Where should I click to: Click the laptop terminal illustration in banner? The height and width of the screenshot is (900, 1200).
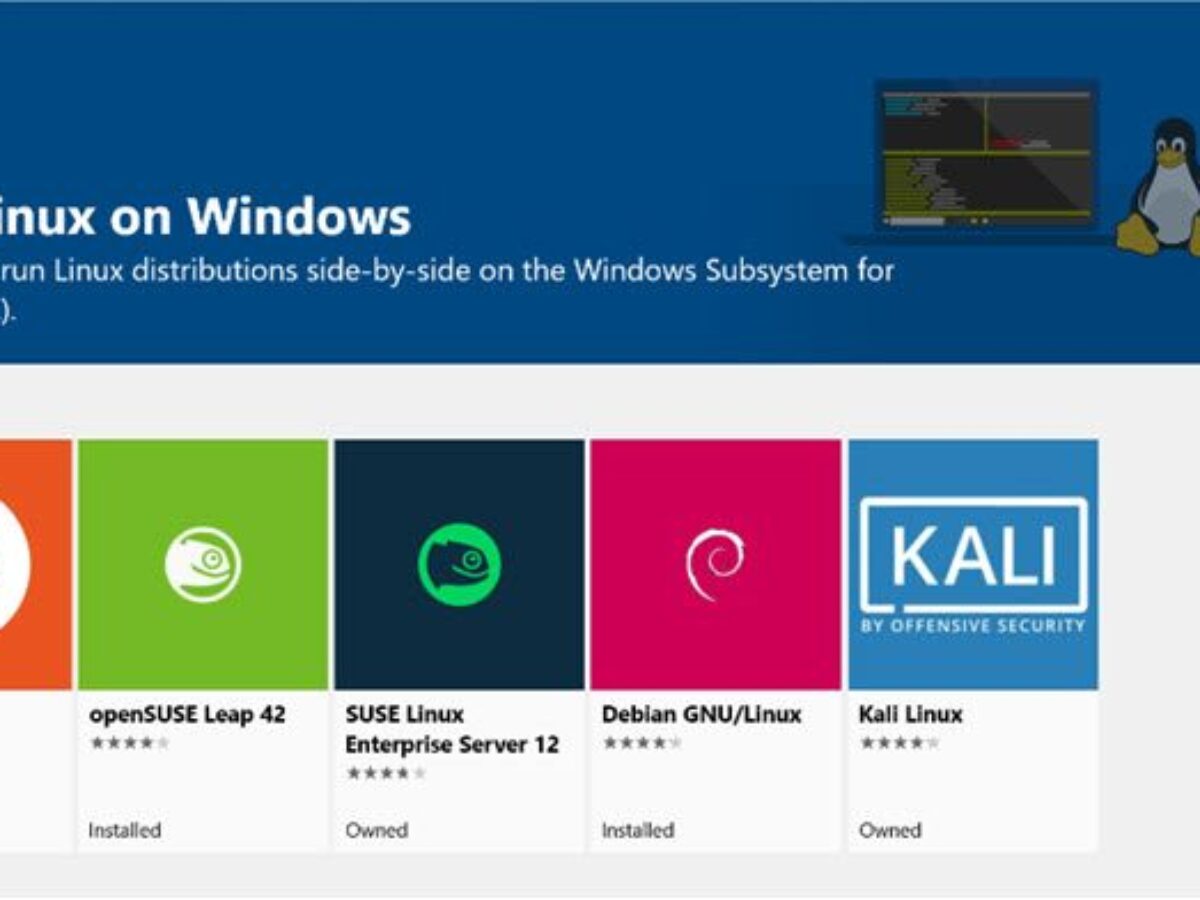(985, 158)
